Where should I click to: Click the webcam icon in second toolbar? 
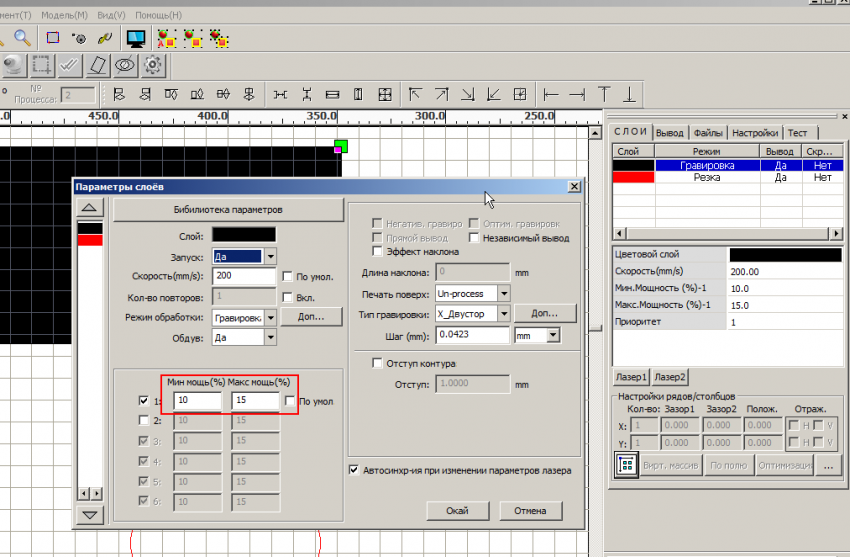tap(13, 66)
